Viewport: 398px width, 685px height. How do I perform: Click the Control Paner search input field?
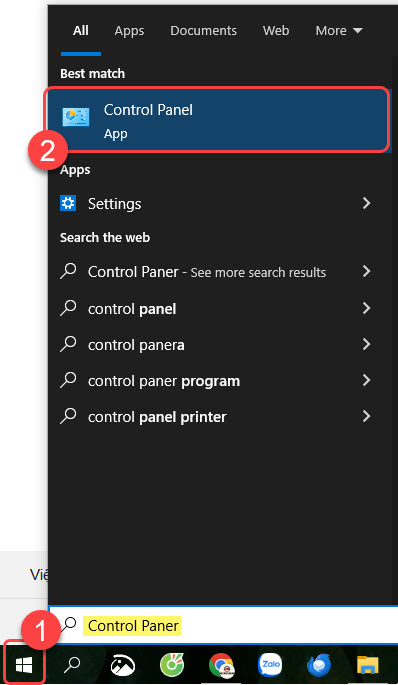pyautogui.click(x=225, y=625)
